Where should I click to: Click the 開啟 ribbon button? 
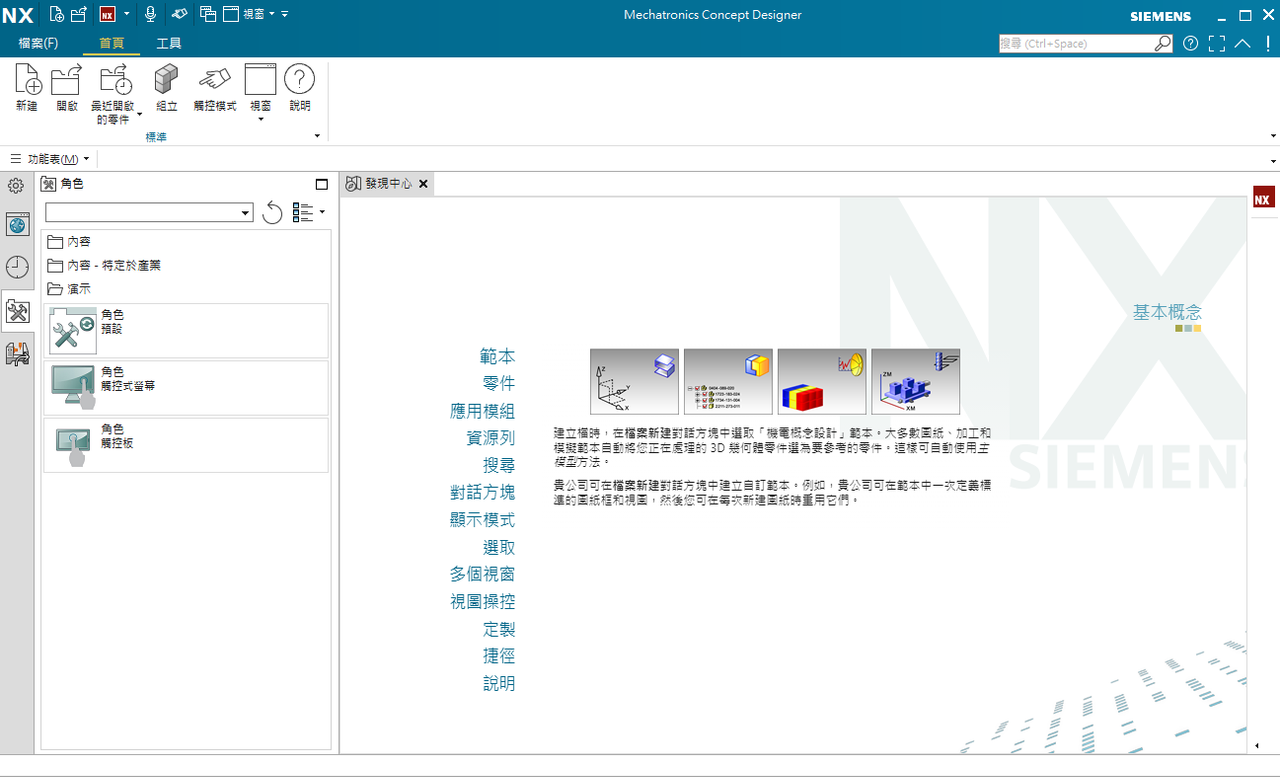click(x=67, y=88)
